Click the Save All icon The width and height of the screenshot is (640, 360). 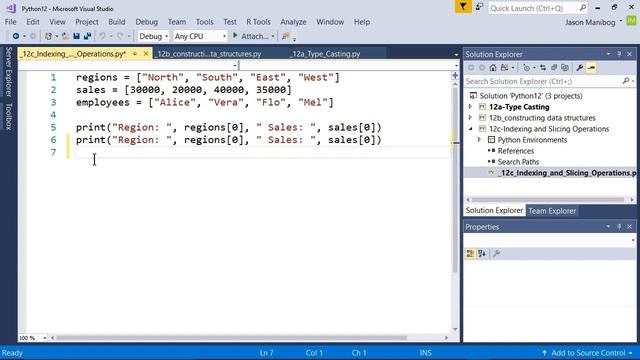(x=87, y=36)
